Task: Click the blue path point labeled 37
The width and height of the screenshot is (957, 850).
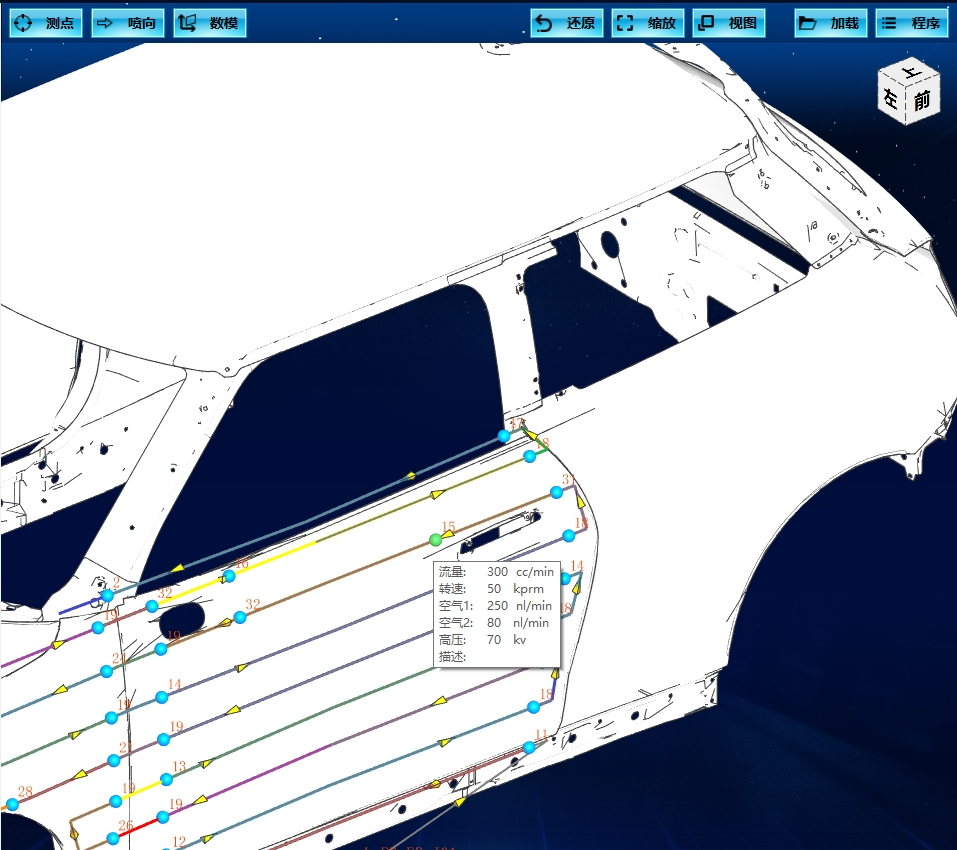Action: click(557, 492)
